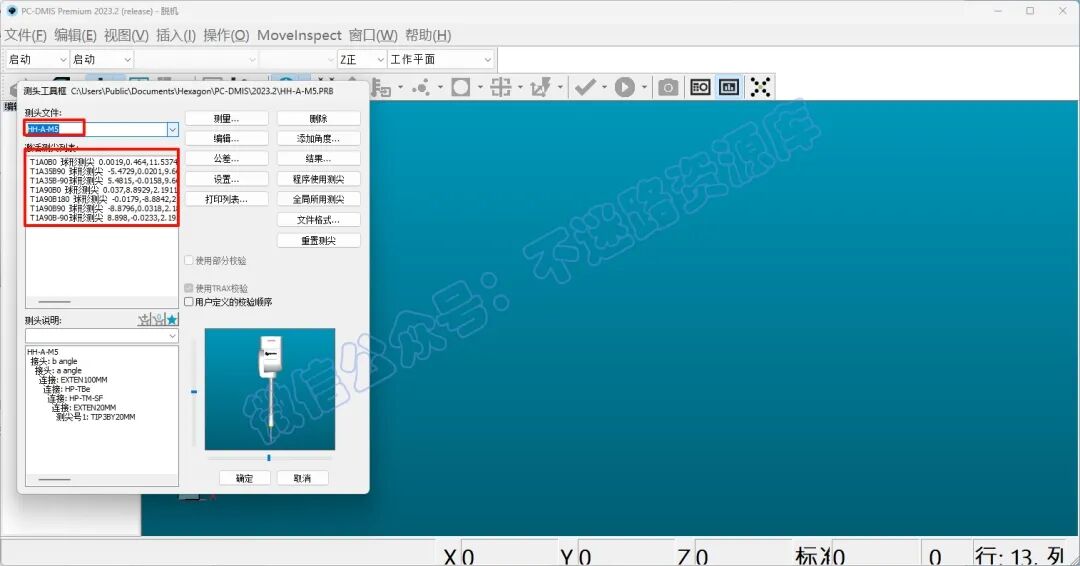
Task: Click the 打印列表... button
Action: 227,199
